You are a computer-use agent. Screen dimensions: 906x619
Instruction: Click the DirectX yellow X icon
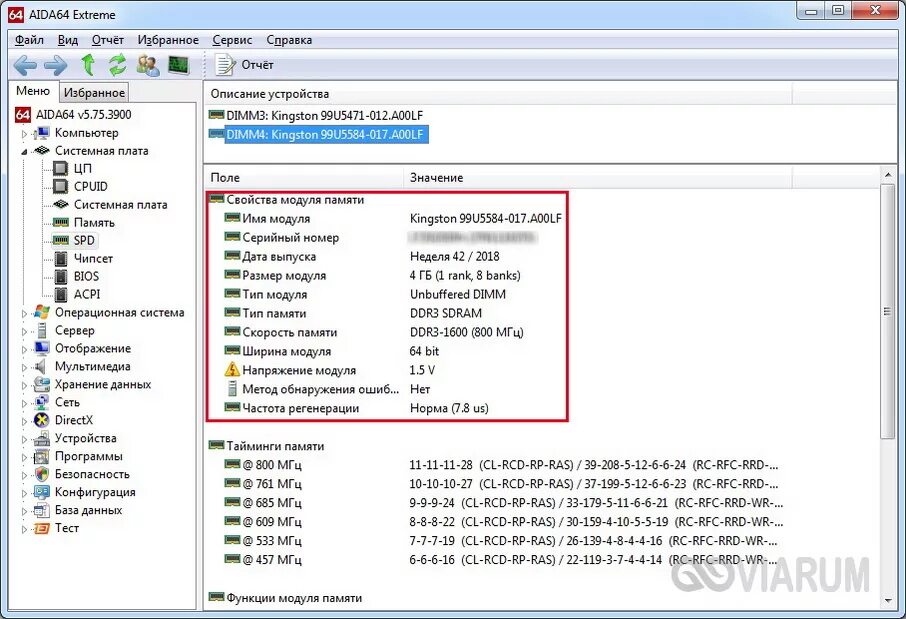42,420
